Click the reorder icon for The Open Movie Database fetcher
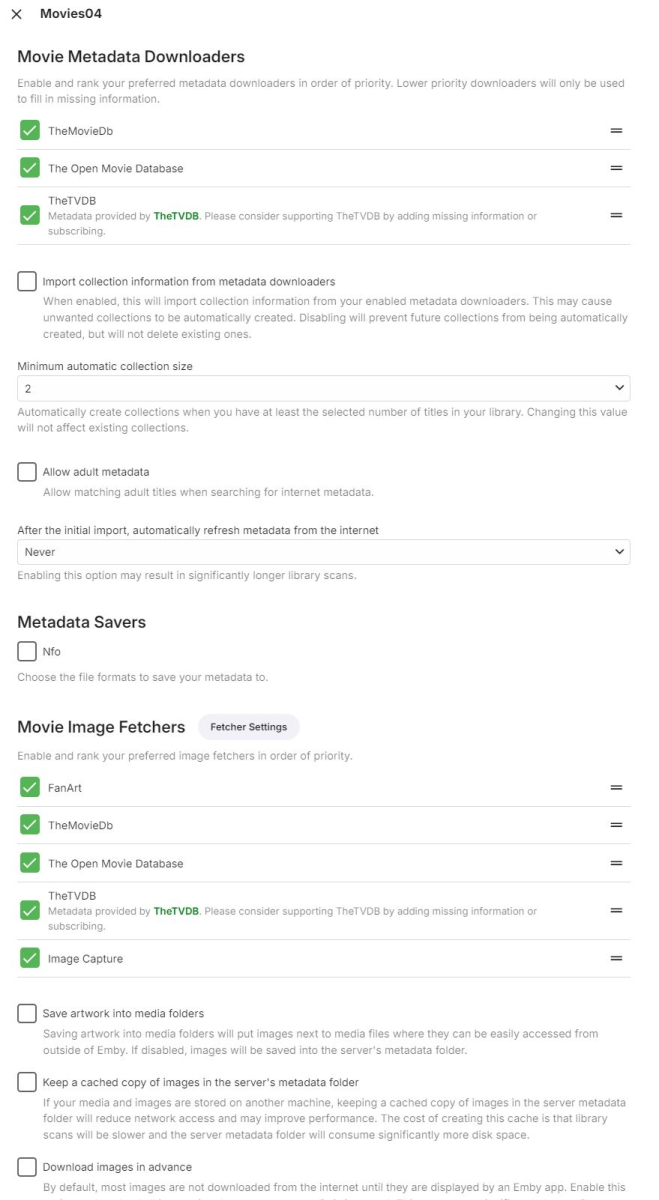This screenshot has height=1200, width=659. [x=616, y=863]
